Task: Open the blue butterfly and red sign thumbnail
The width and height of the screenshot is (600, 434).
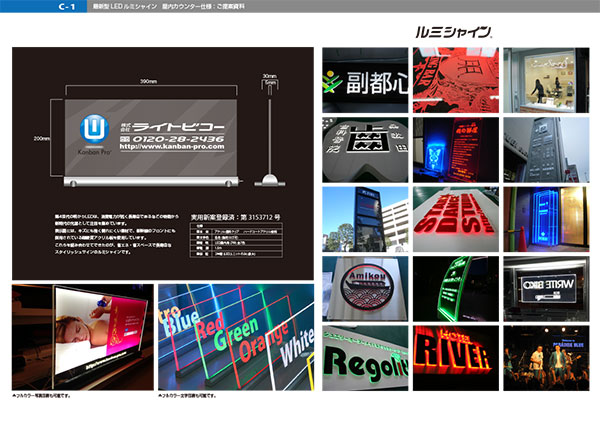Action: 456,150
